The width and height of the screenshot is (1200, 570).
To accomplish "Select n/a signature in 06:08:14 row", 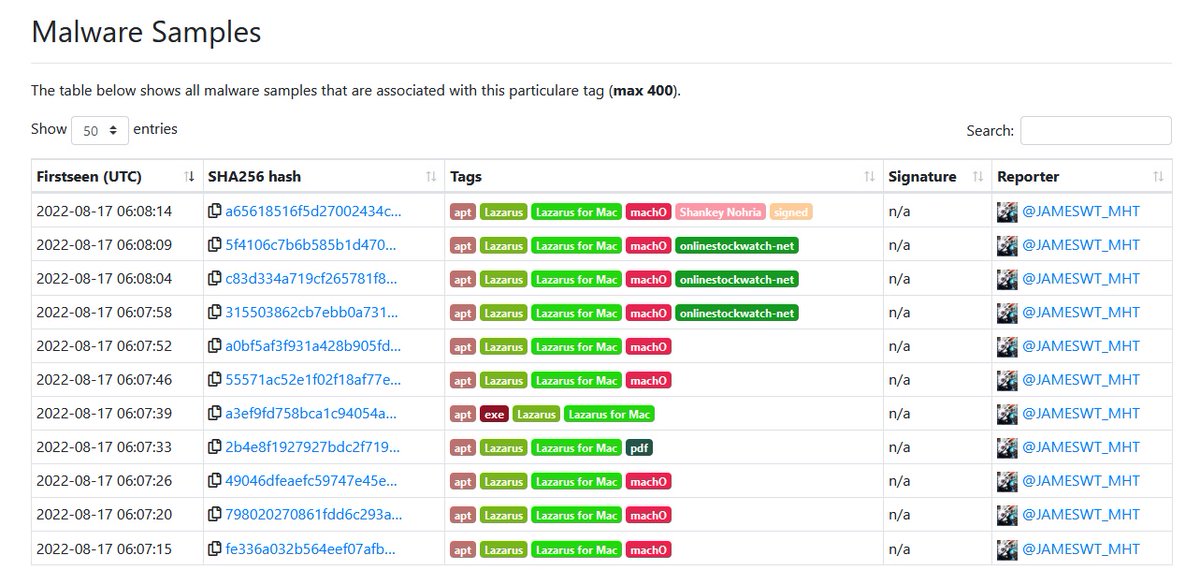I will click(x=899, y=212).
